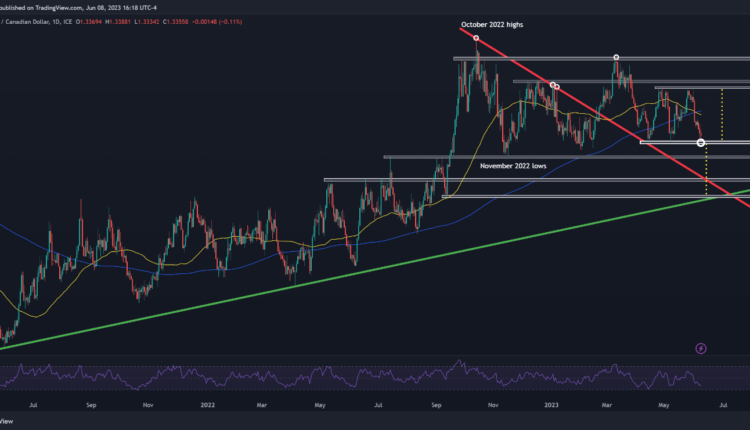Click the twin circle markers on red trendline

point(554,87)
